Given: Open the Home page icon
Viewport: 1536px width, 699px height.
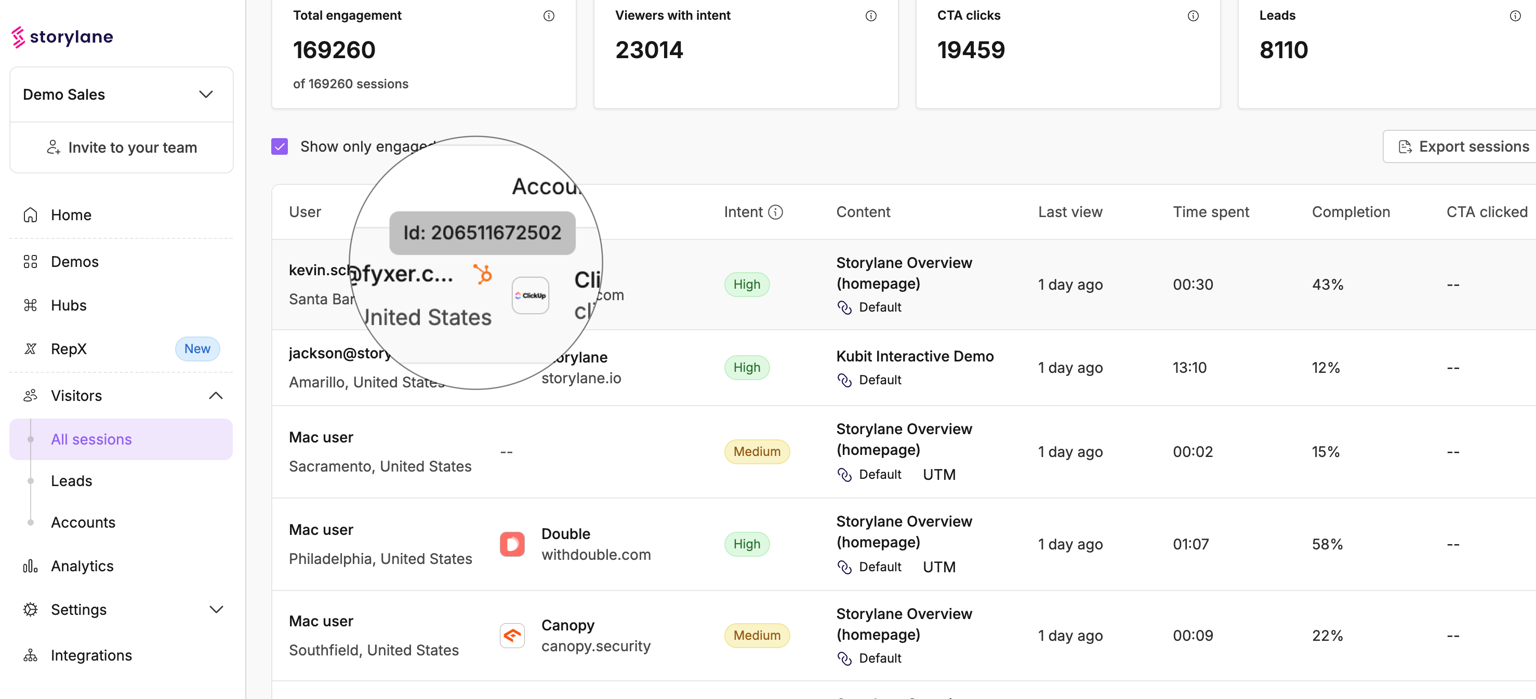Looking at the screenshot, I should click(30, 215).
